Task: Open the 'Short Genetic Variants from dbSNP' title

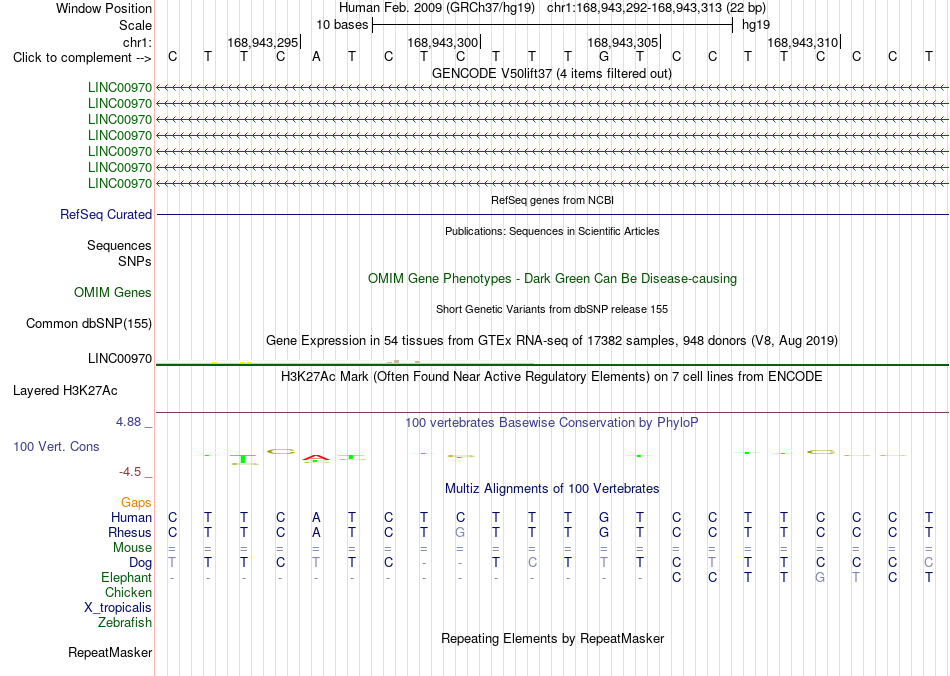Action: pos(552,309)
